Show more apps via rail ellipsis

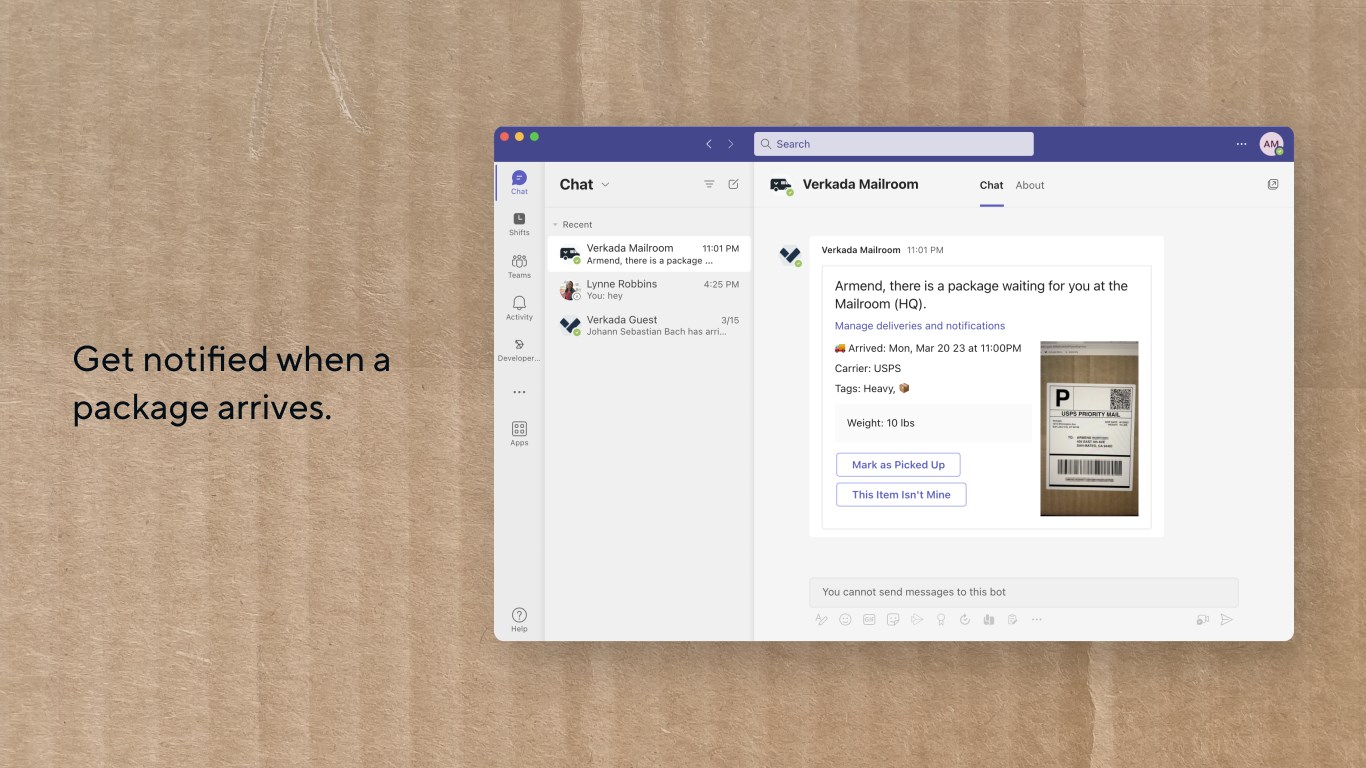coord(519,392)
